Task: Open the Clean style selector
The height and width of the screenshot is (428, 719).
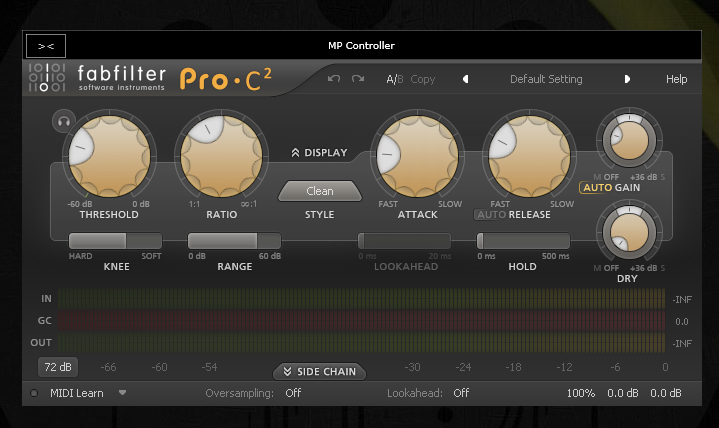Action: tap(320, 191)
